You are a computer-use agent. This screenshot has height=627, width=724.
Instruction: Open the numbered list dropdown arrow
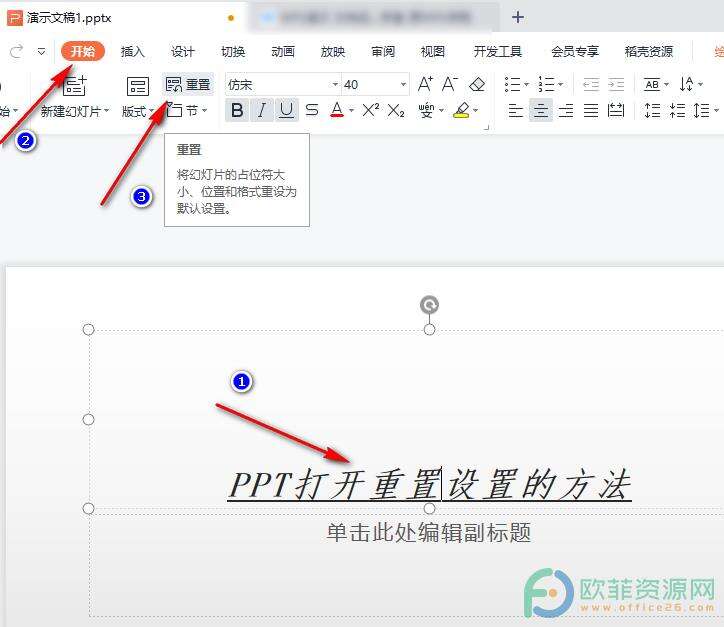pyautogui.click(x=561, y=84)
